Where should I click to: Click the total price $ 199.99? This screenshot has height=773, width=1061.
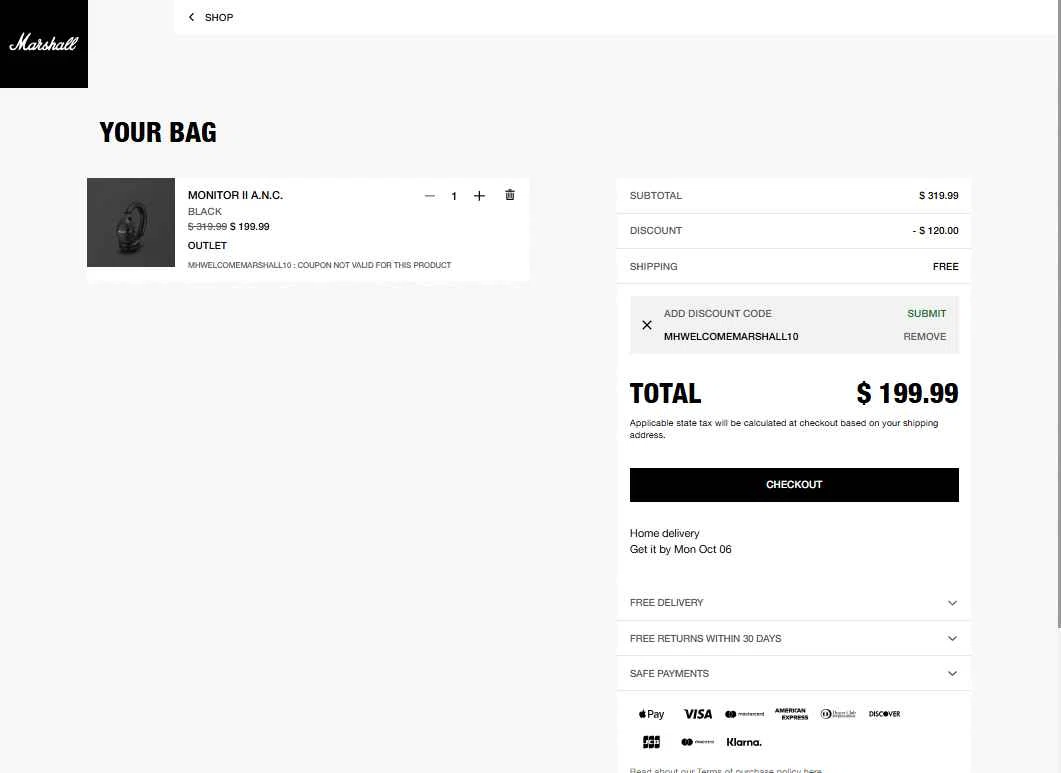(907, 393)
